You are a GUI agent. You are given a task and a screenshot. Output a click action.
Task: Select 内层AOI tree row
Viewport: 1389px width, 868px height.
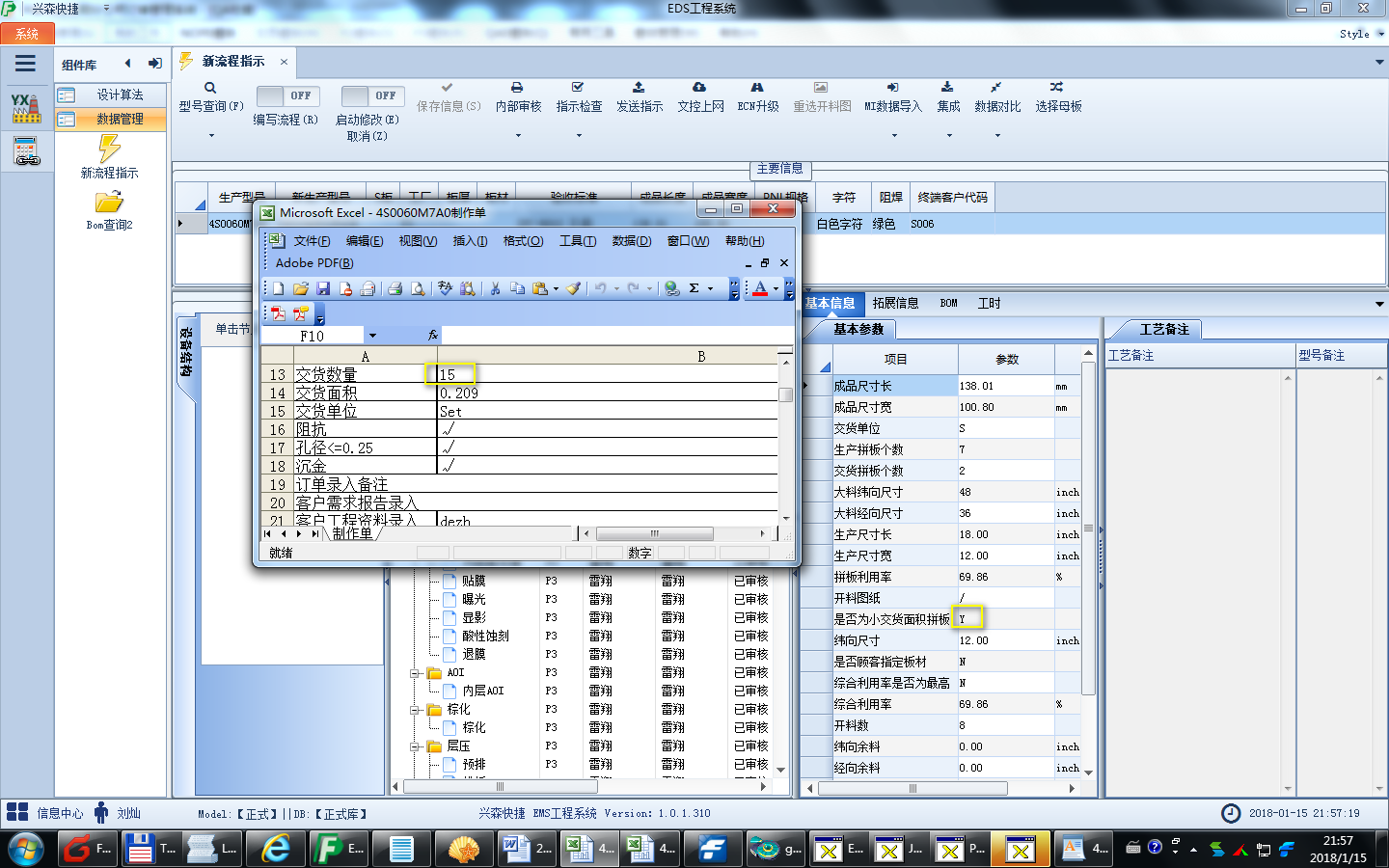482,691
